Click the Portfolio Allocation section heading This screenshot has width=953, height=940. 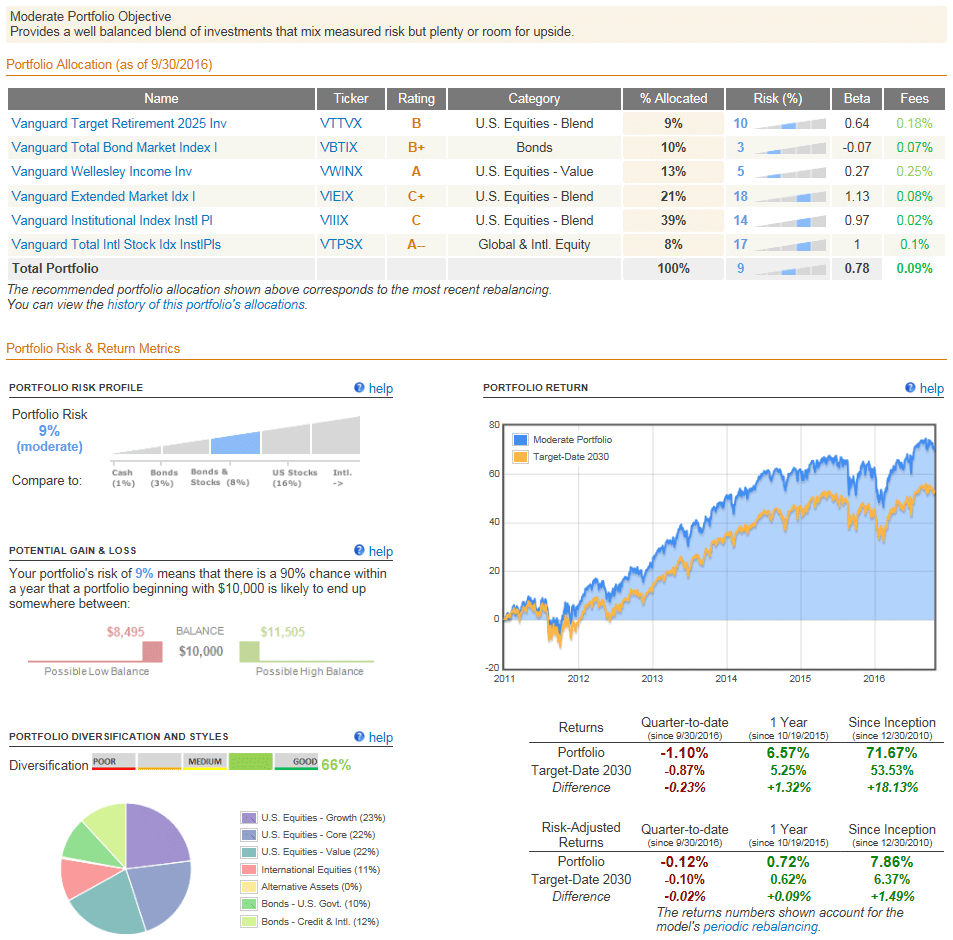109,64
